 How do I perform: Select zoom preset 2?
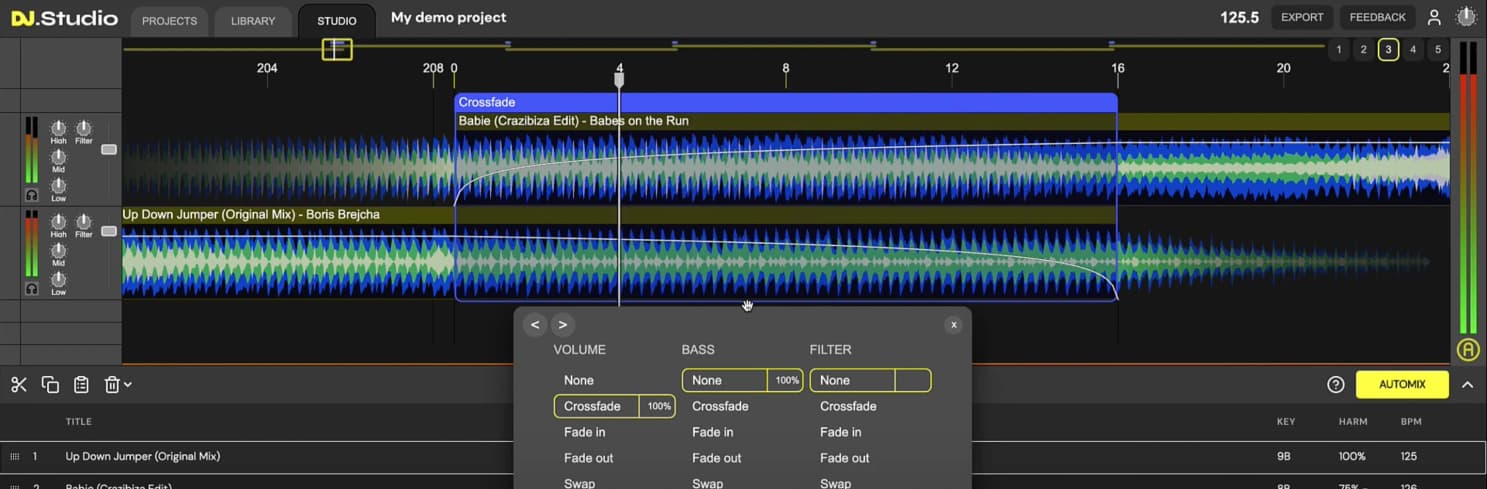pos(1364,49)
